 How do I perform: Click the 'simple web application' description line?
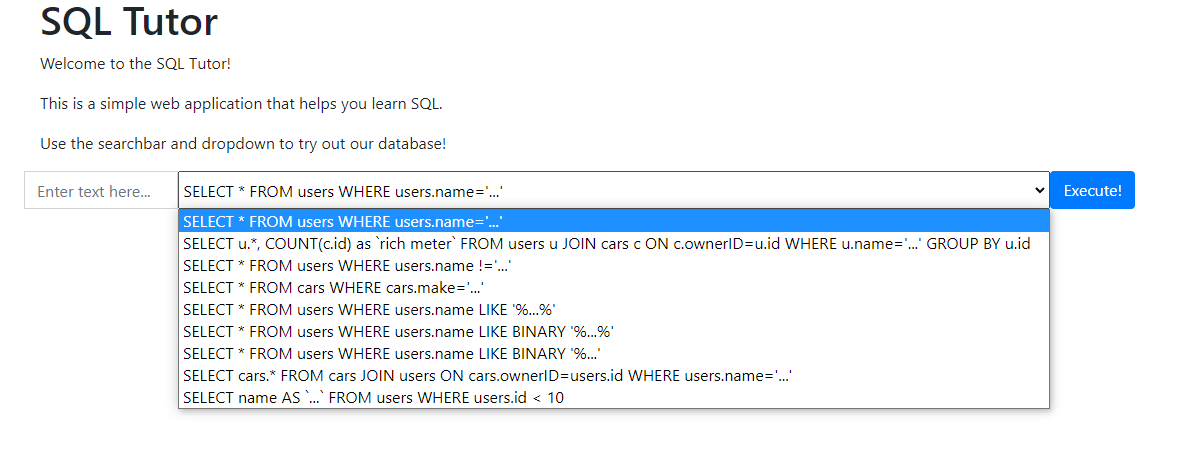(241, 104)
